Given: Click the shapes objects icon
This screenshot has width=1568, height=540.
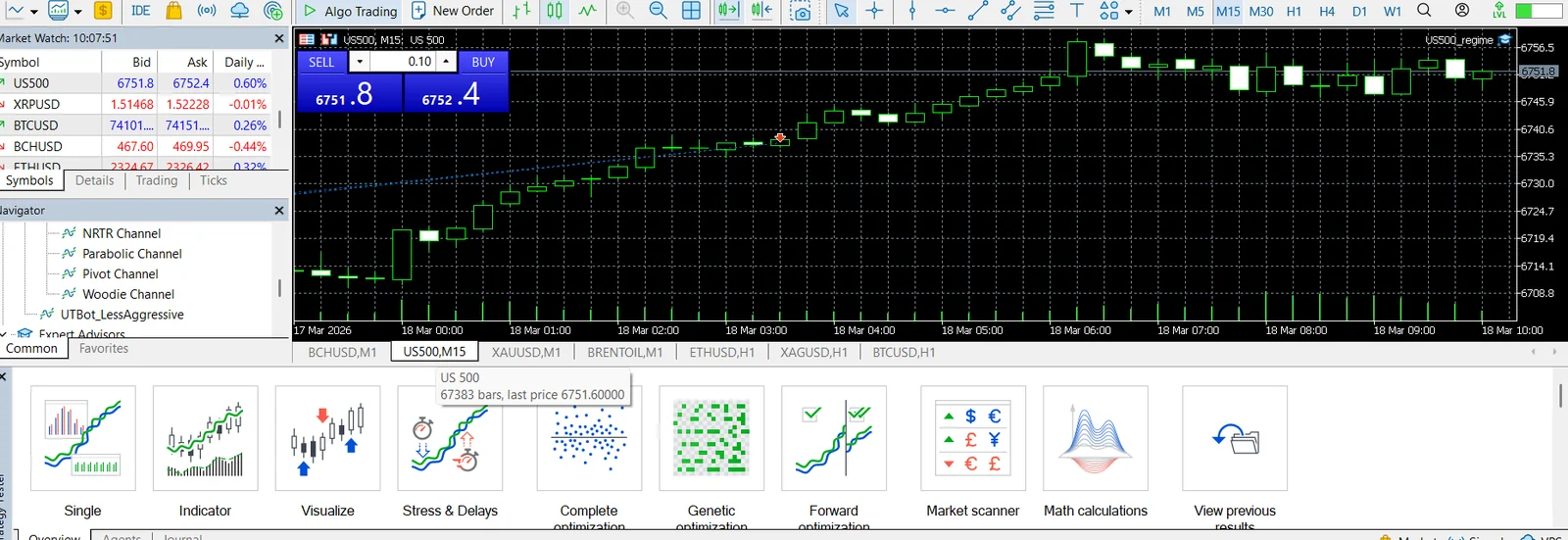Looking at the screenshot, I should (x=1108, y=11).
